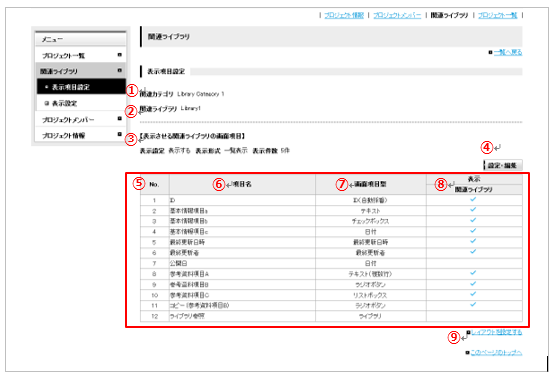Click the bullet icon before このページのトップへ
Viewport: 549px width, 378px height.
tap(467, 352)
